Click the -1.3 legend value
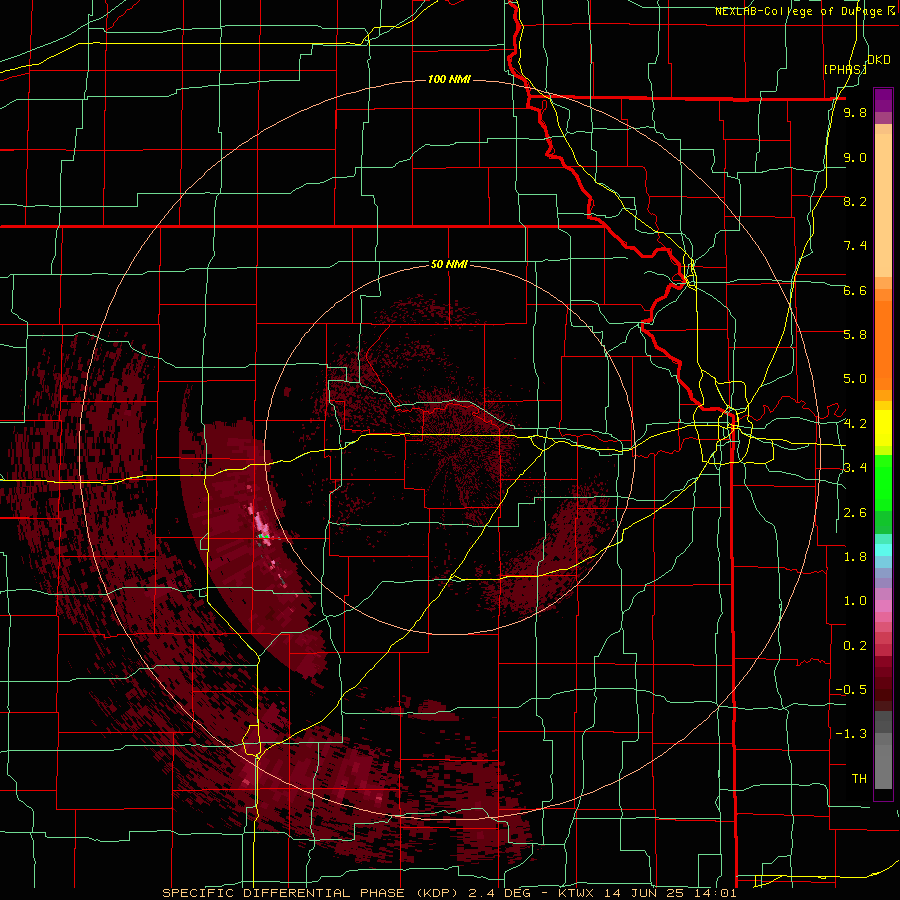 pyautogui.click(x=851, y=734)
